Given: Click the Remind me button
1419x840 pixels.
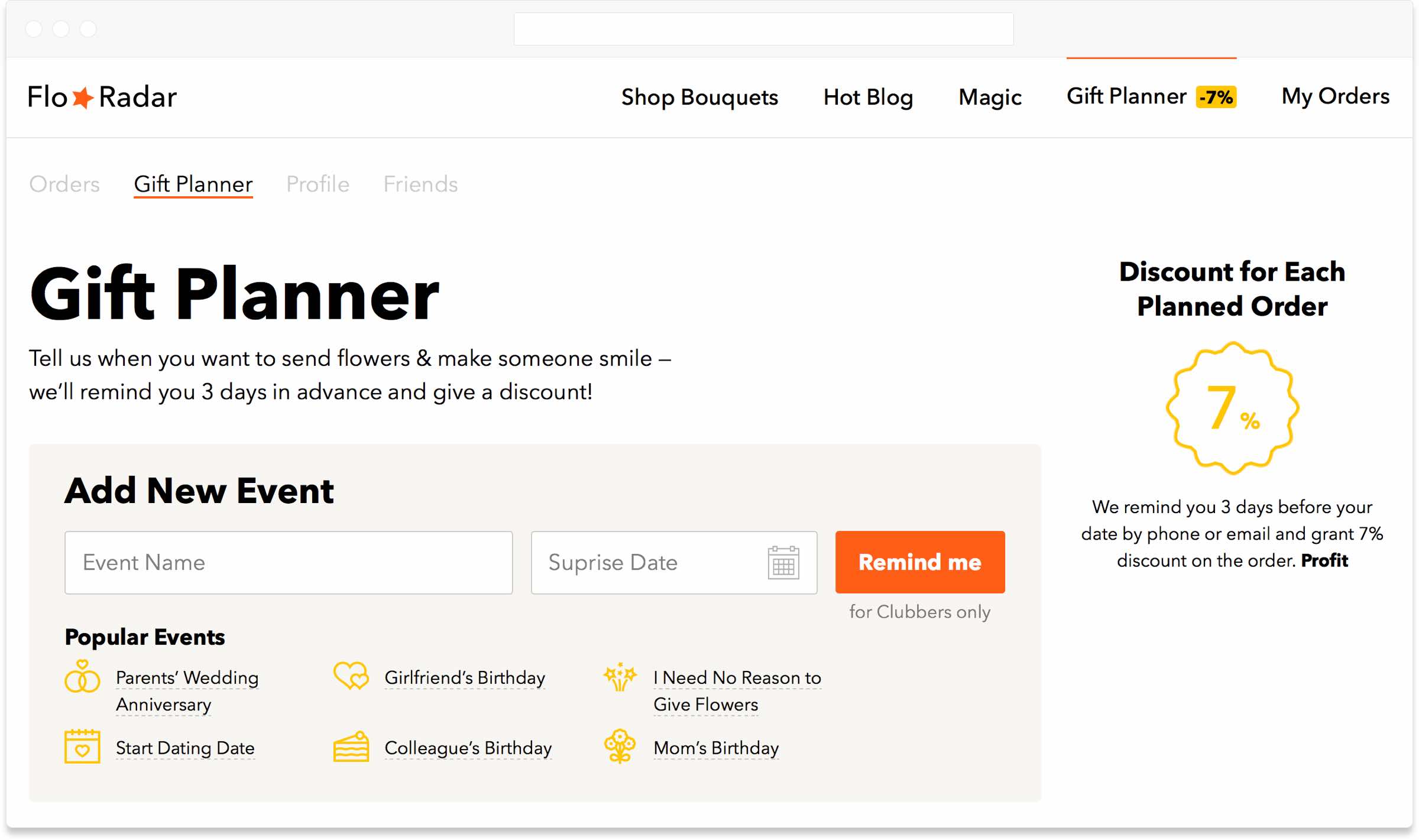Looking at the screenshot, I should tap(919, 562).
